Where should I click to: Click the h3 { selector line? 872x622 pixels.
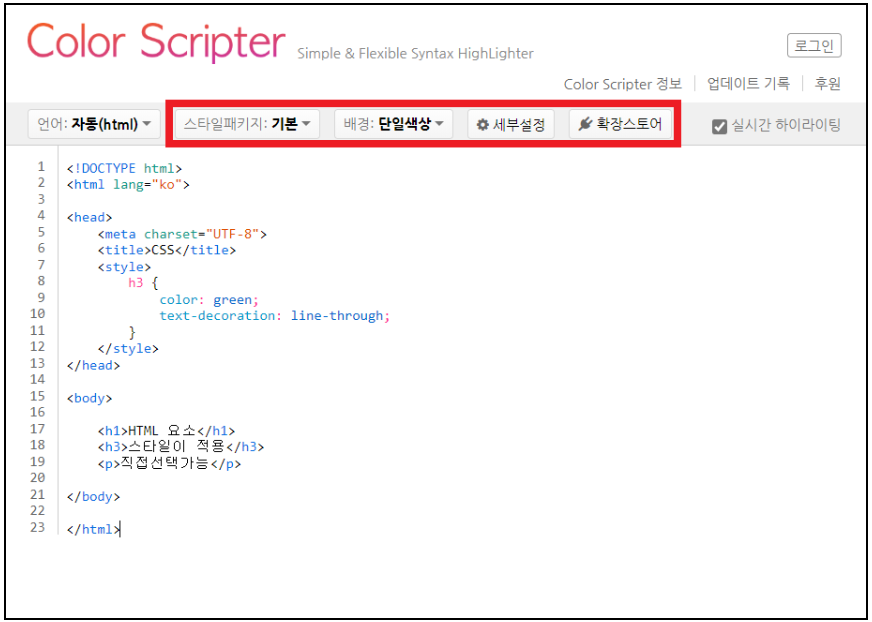143,283
